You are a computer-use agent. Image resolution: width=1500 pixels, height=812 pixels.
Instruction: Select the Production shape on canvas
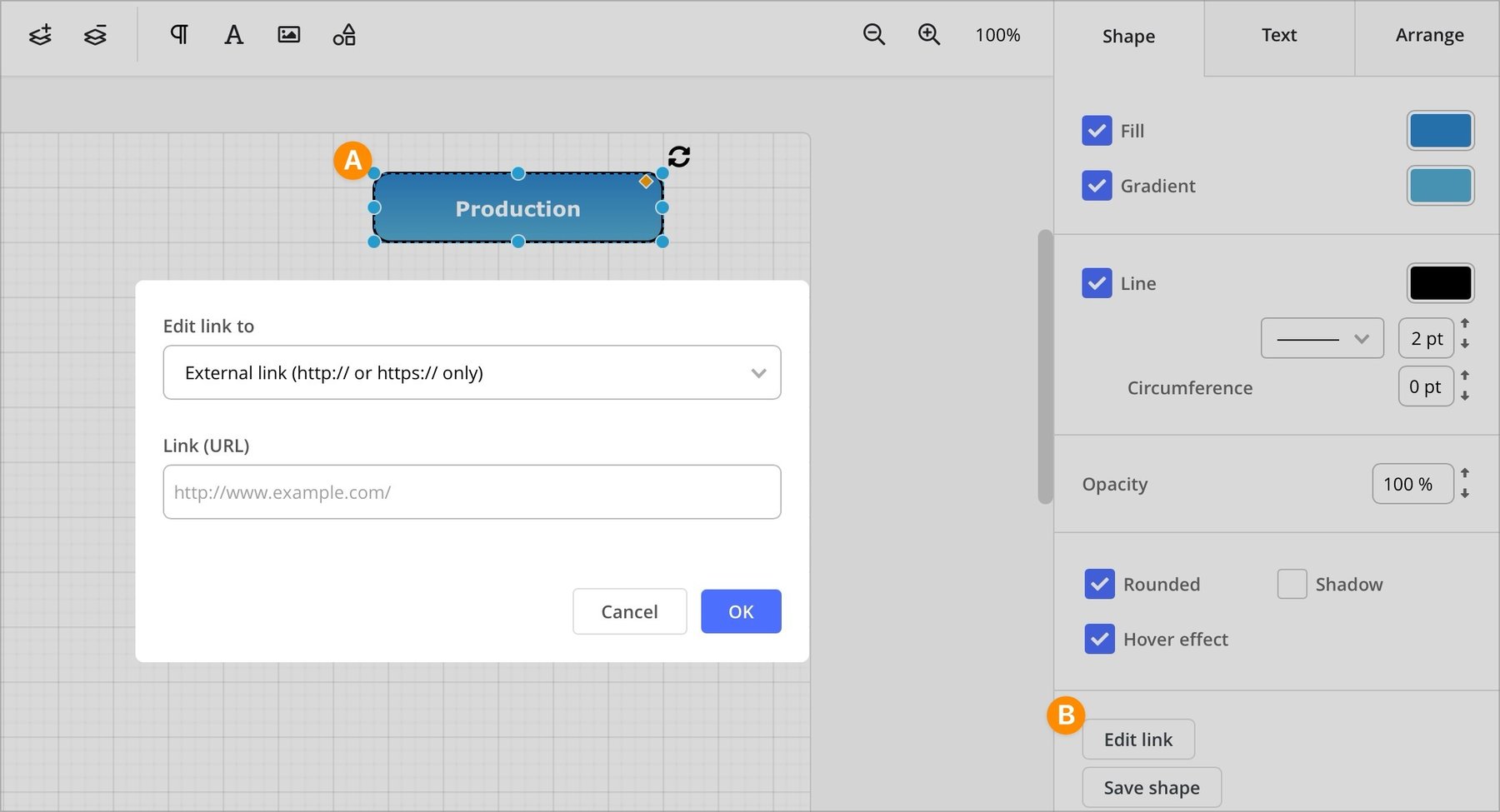click(x=517, y=208)
